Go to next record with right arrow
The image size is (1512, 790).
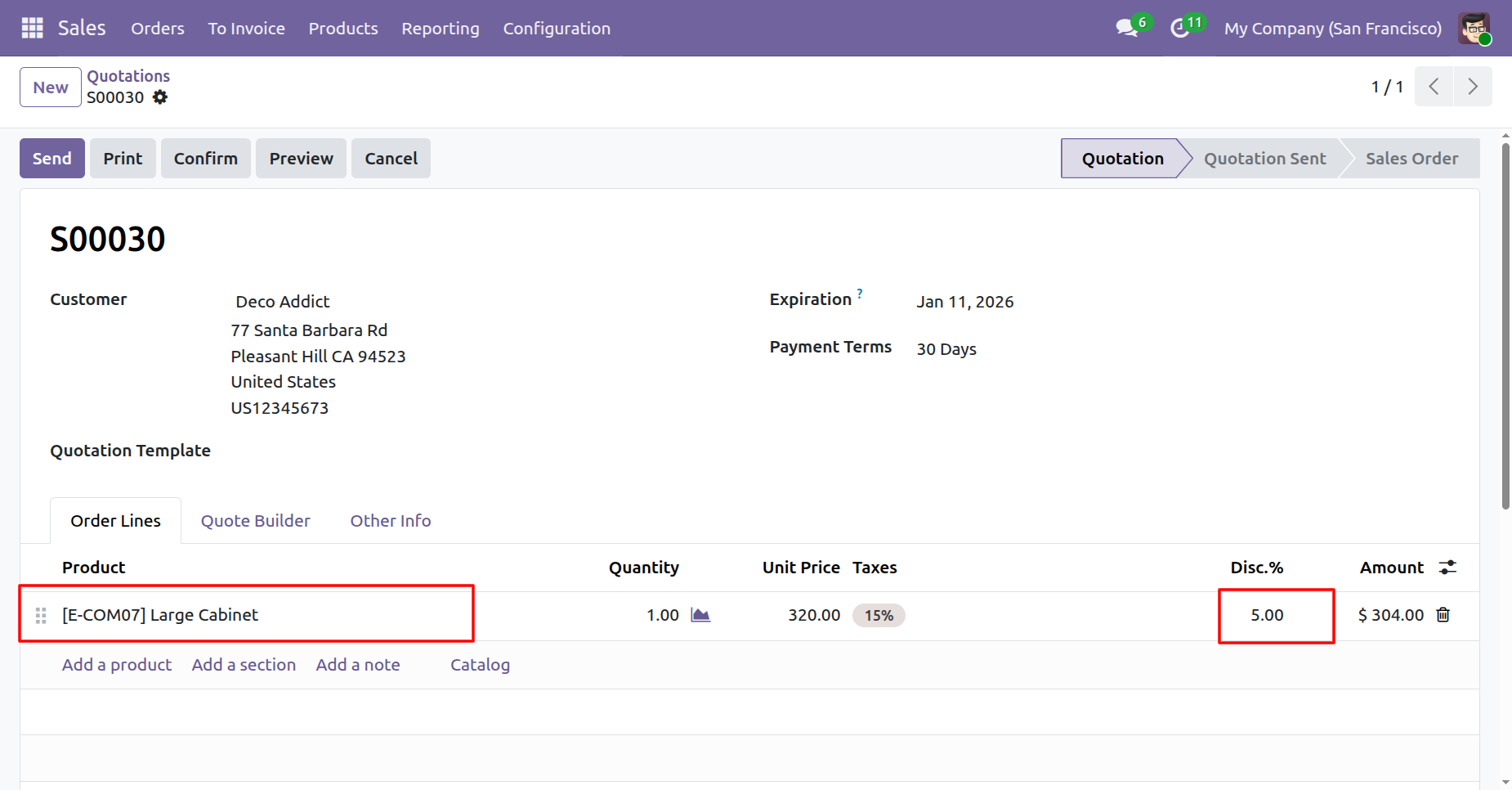click(x=1472, y=87)
